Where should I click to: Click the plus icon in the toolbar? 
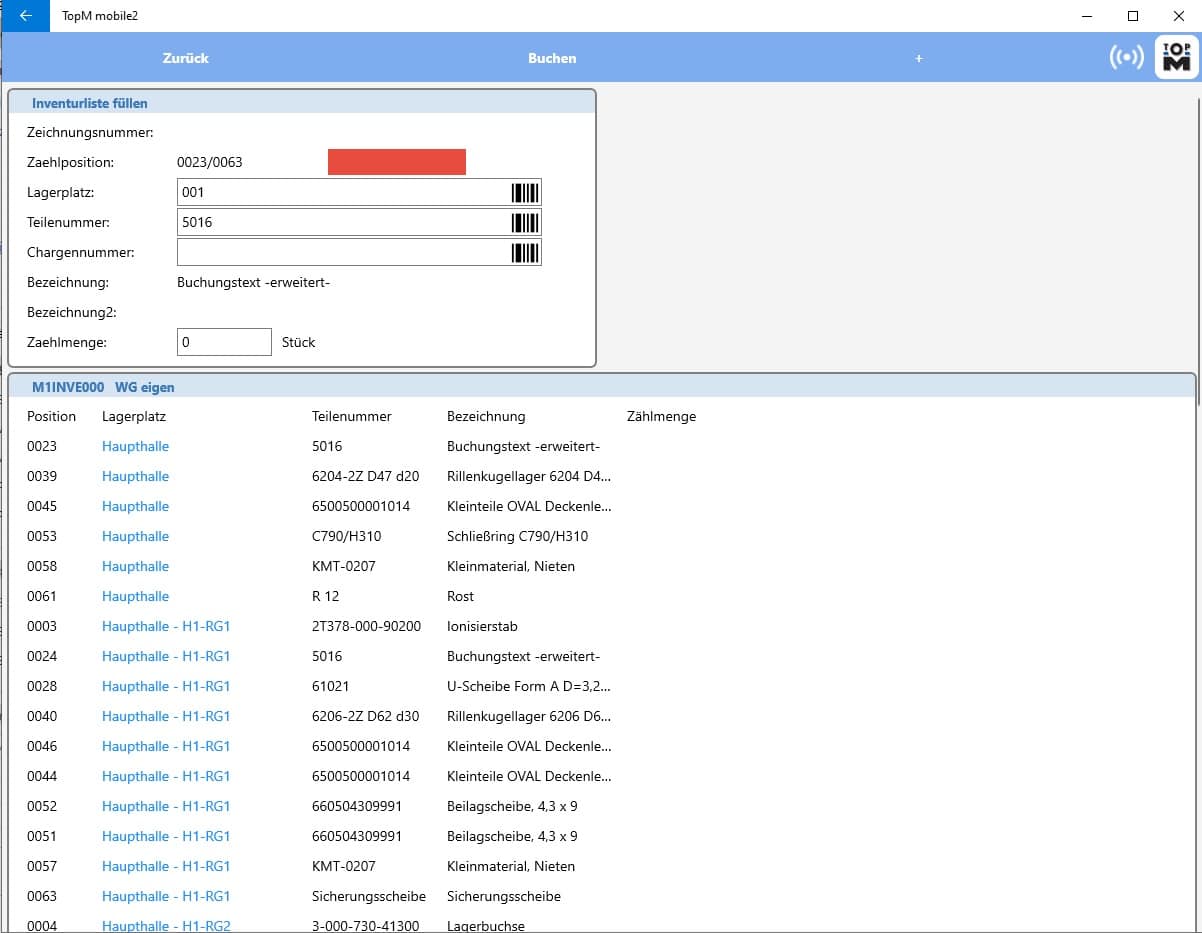[x=918, y=58]
